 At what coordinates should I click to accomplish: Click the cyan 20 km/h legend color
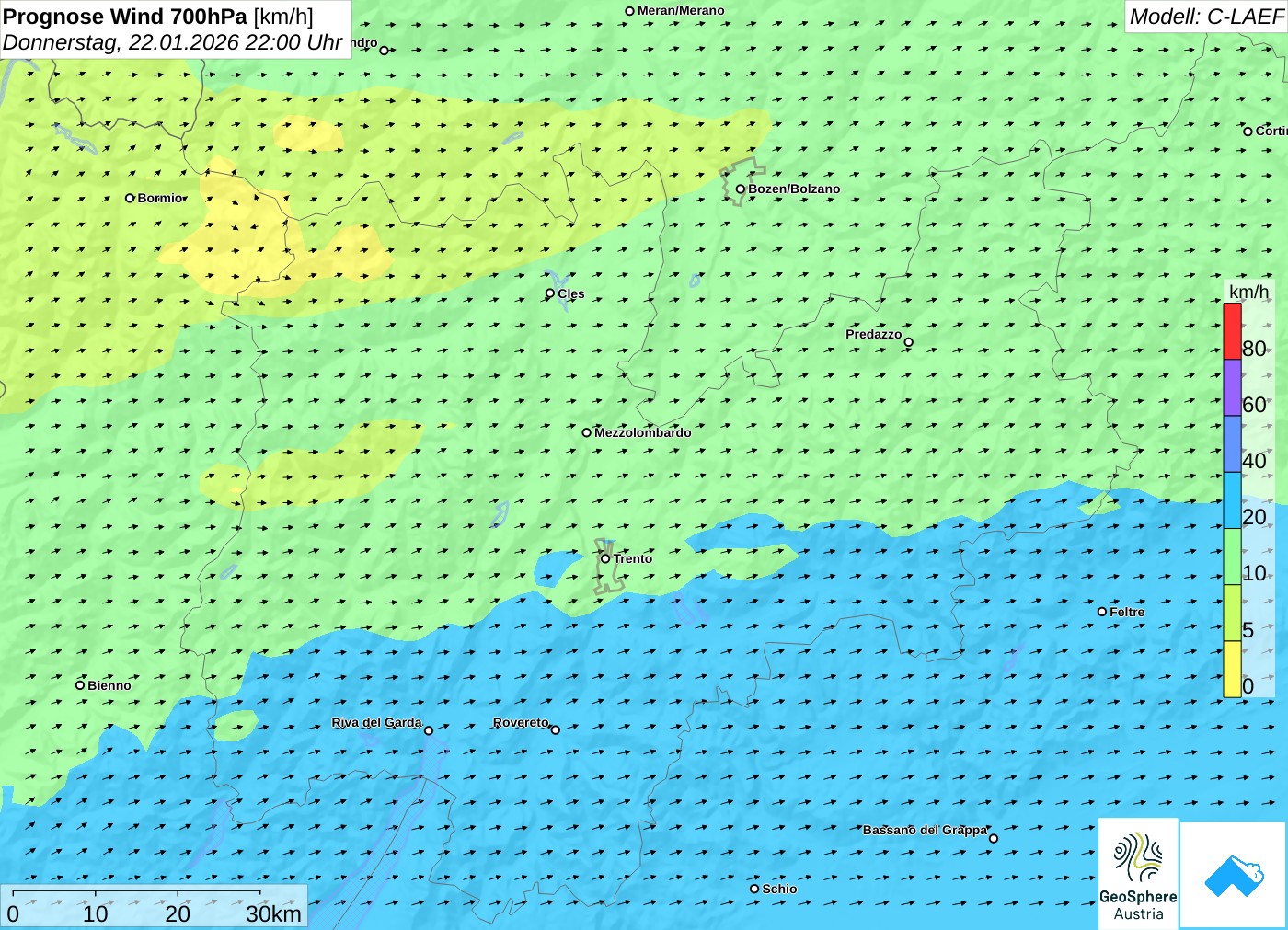pyautogui.click(x=1232, y=500)
